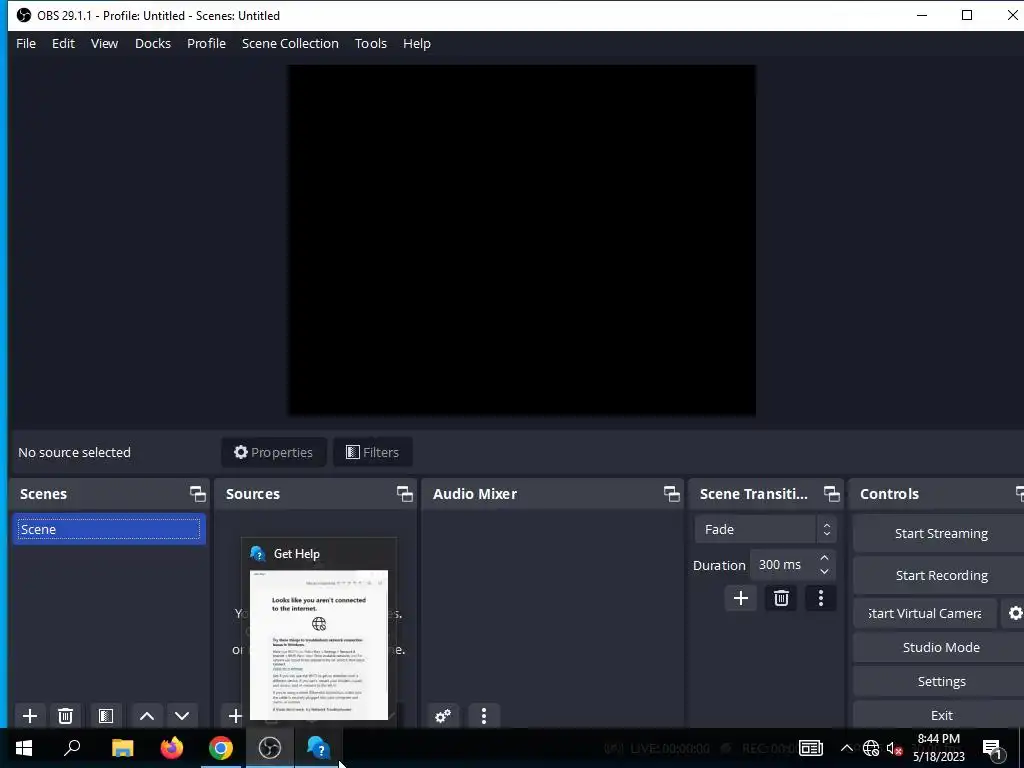Open the Scene Collection menu

290,44
